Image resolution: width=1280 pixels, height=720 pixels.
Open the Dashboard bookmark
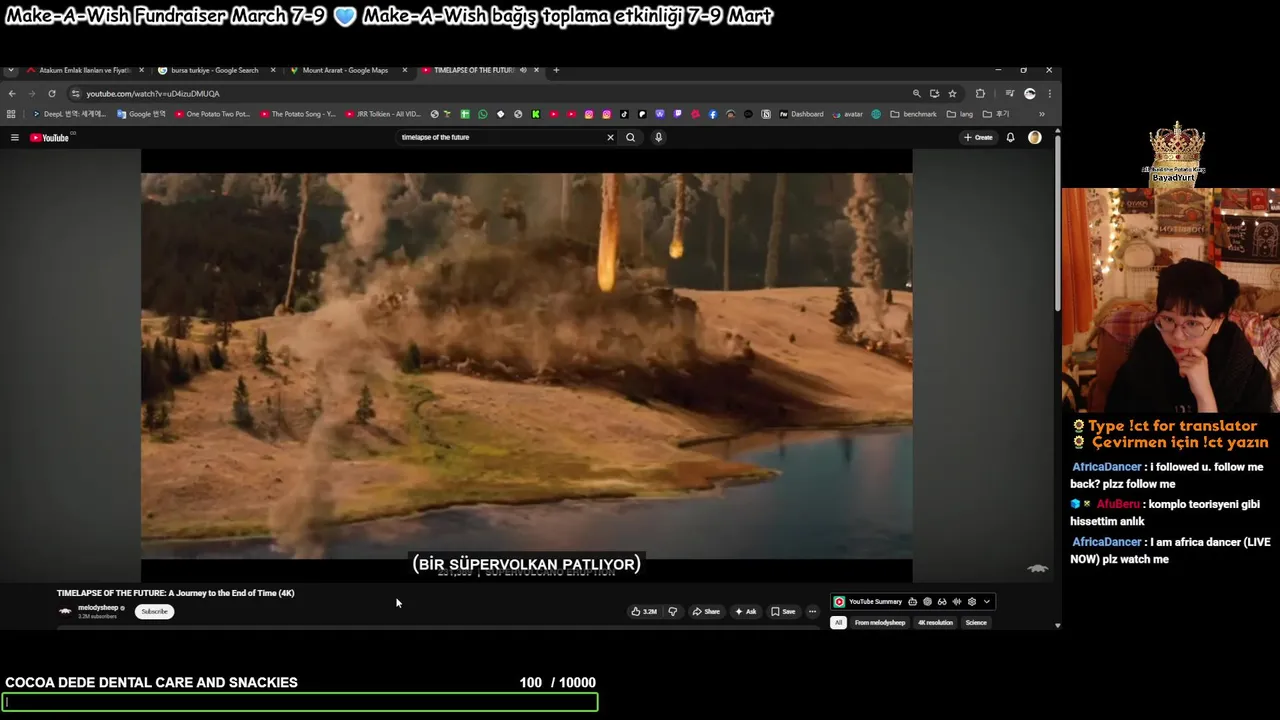click(801, 114)
